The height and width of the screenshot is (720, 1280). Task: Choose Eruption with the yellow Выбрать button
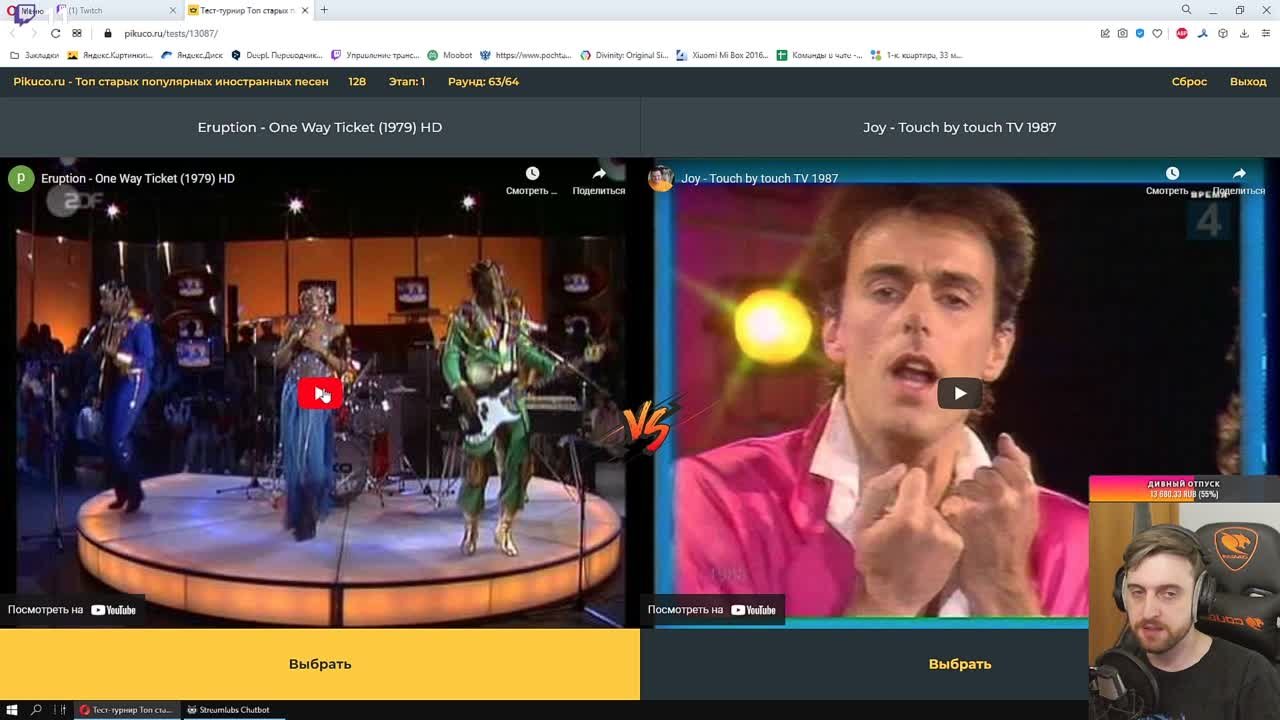pyautogui.click(x=320, y=664)
